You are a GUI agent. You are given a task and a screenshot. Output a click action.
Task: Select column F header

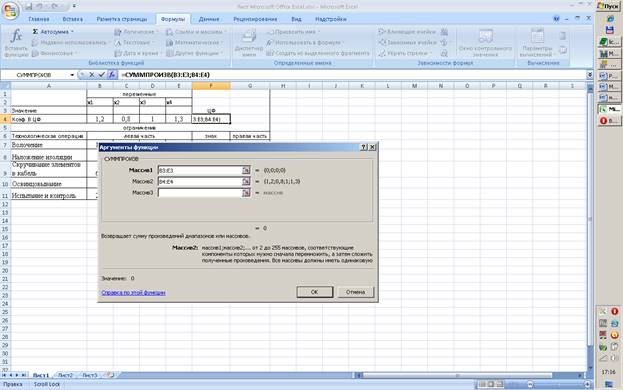coord(211,86)
